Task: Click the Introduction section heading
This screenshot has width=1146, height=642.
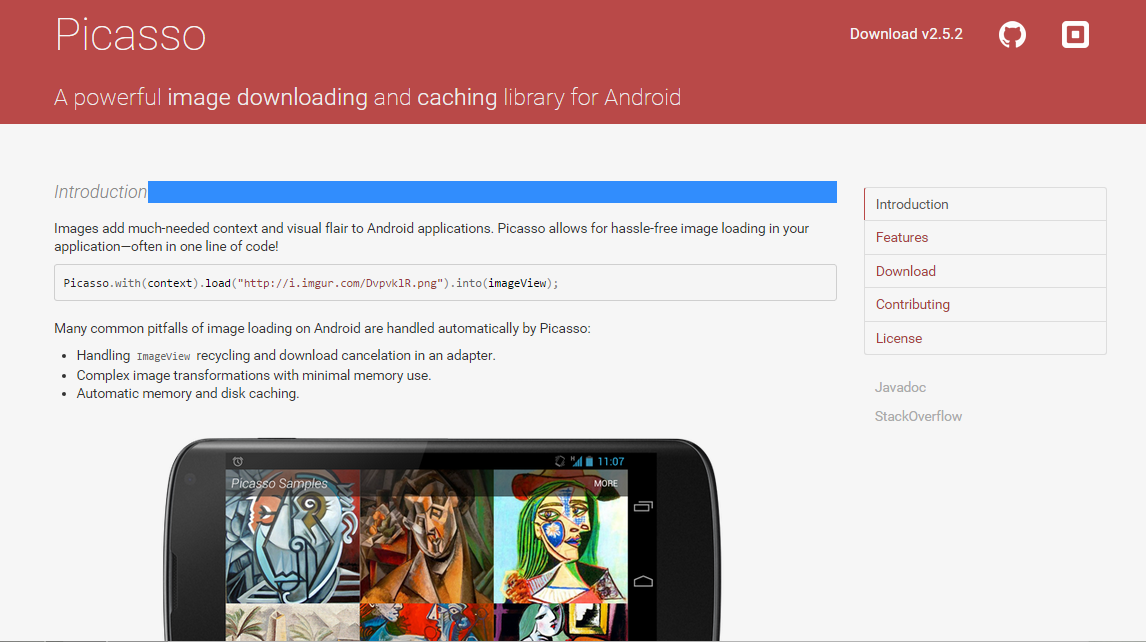Action: [x=101, y=192]
